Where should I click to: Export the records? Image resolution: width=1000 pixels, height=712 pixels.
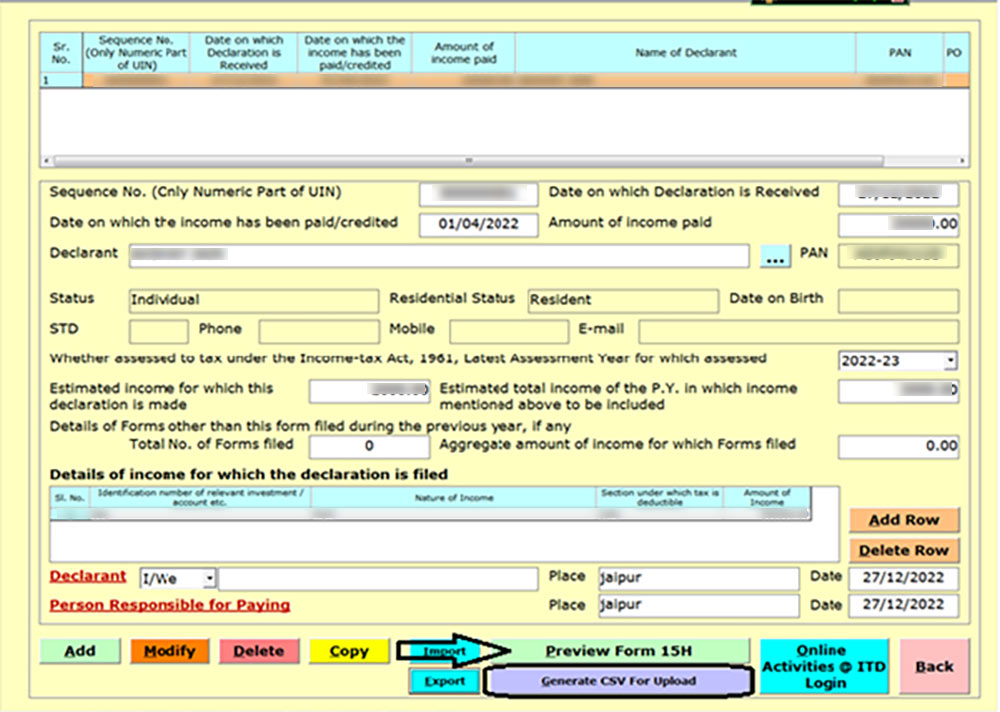point(443,681)
